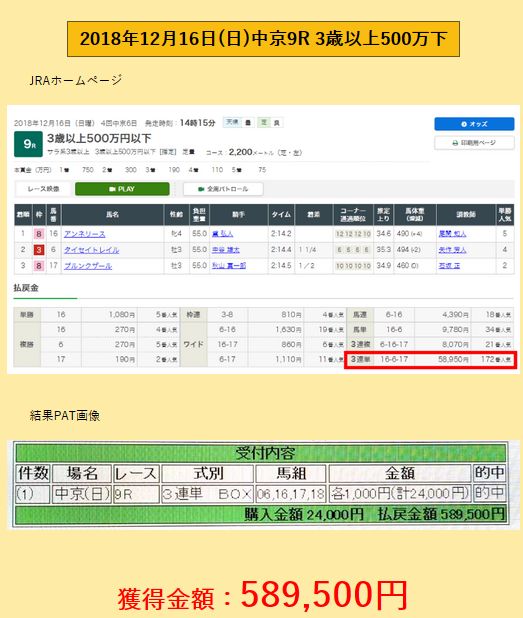
Task: Click the タイム column header
Action: 281,215
